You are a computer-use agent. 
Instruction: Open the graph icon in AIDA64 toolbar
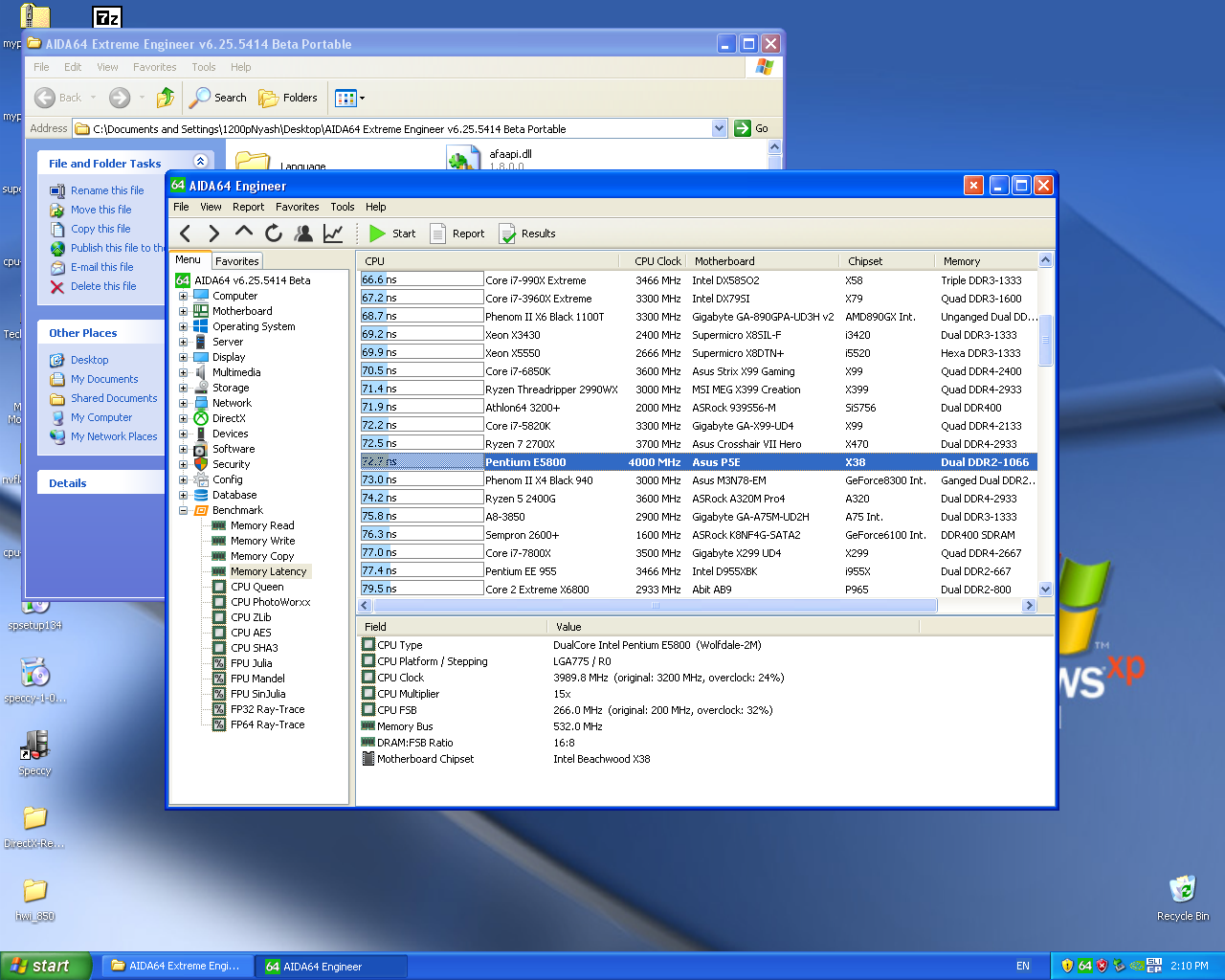pyautogui.click(x=333, y=233)
